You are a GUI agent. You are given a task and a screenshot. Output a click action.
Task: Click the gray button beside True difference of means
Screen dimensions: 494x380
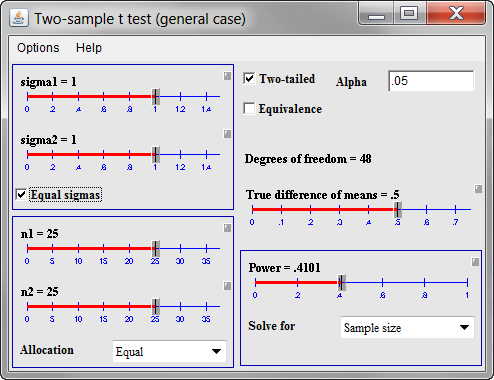[x=478, y=189]
